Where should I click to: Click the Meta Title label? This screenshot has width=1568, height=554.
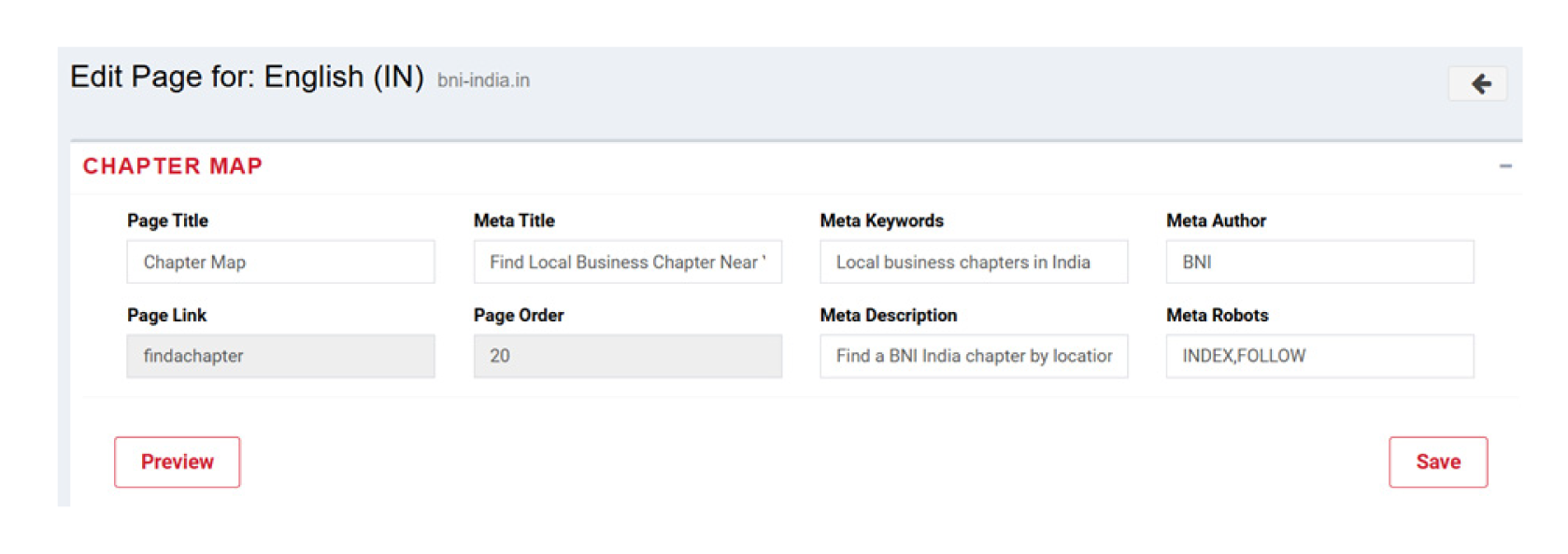[514, 220]
